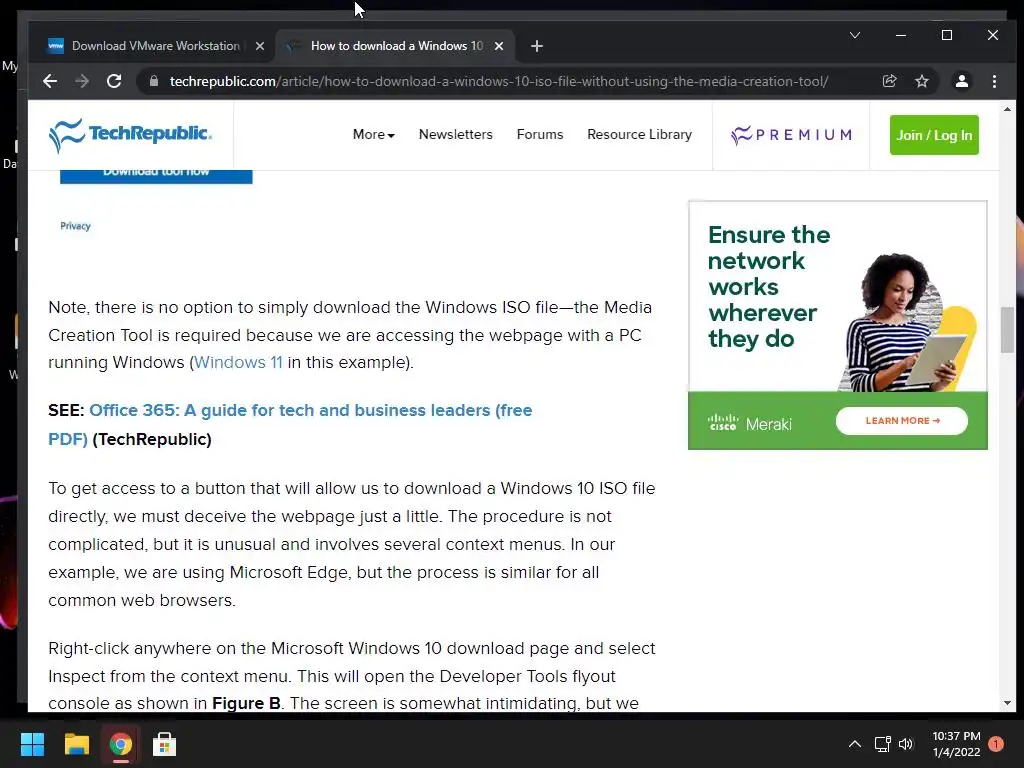Click the address bar URL
The height and width of the screenshot is (768, 1024).
pyautogui.click(x=498, y=81)
